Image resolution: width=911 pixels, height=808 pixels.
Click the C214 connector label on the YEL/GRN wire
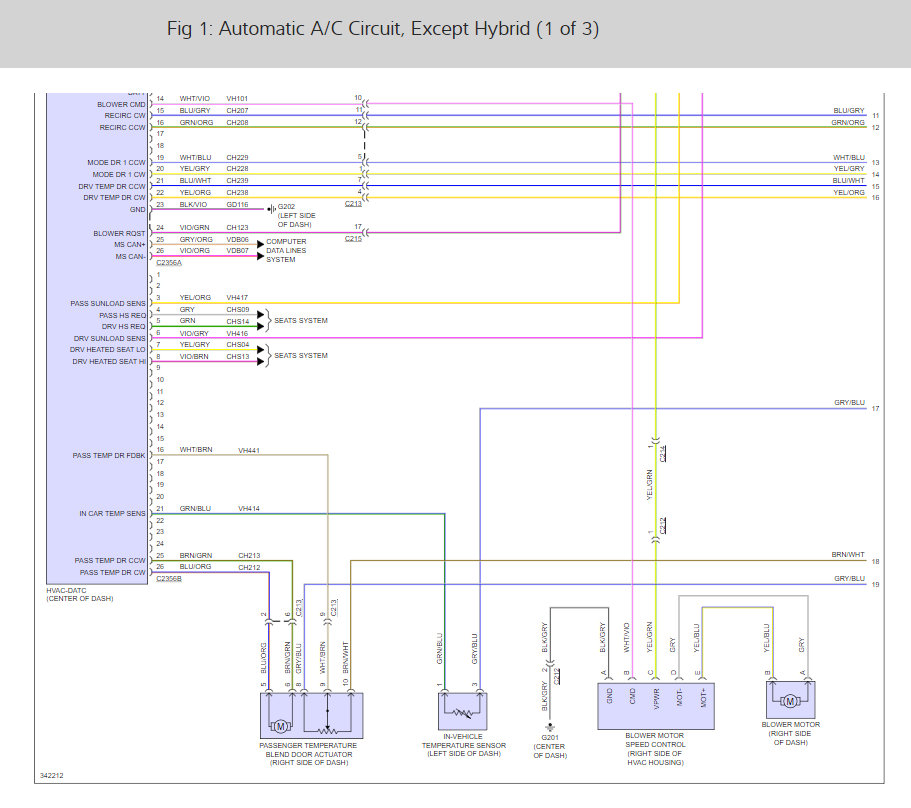663,453
